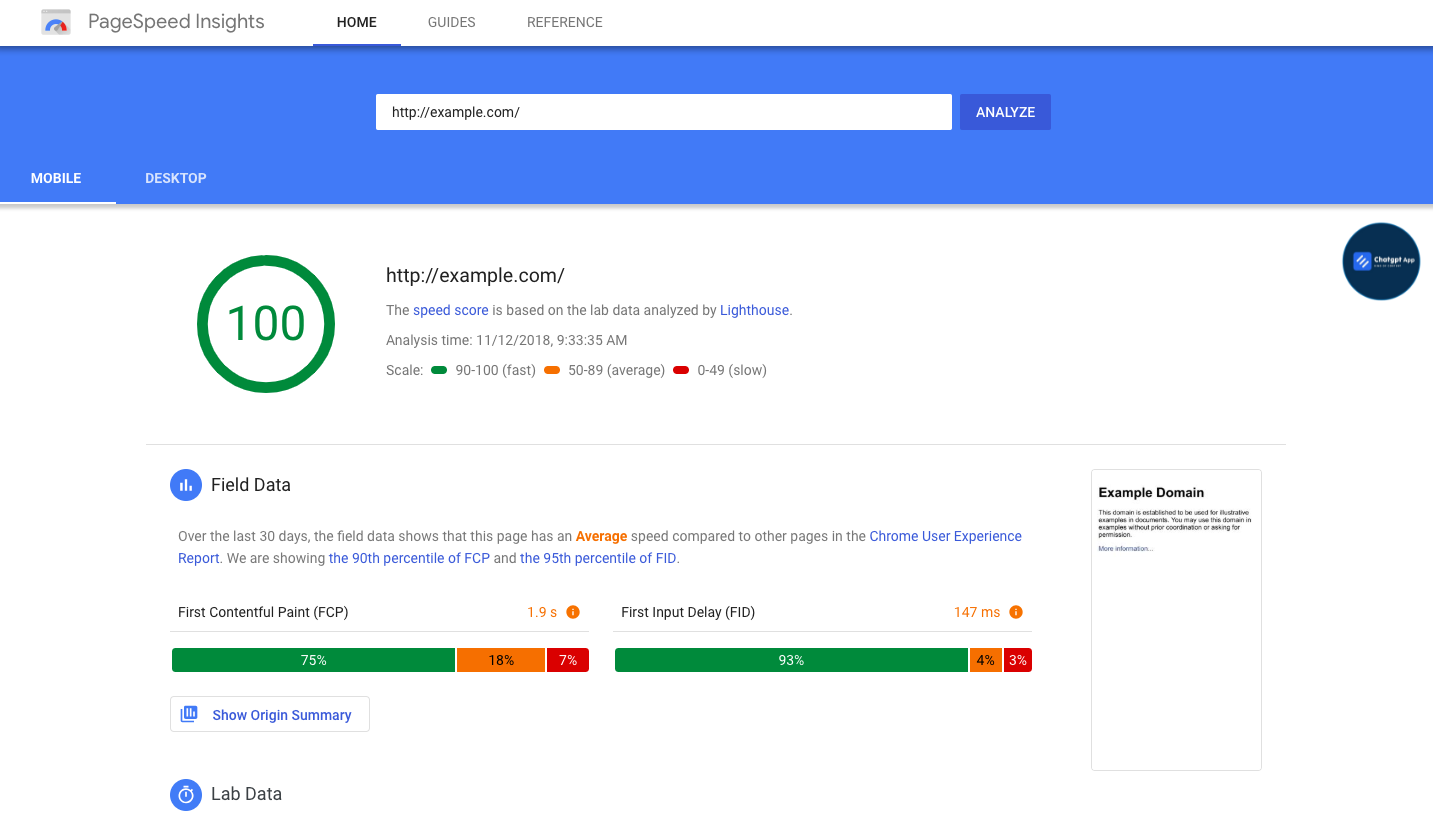This screenshot has height=815, width=1433.
Task: Click the ANALYZE button
Action: pyautogui.click(x=1005, y=112)
